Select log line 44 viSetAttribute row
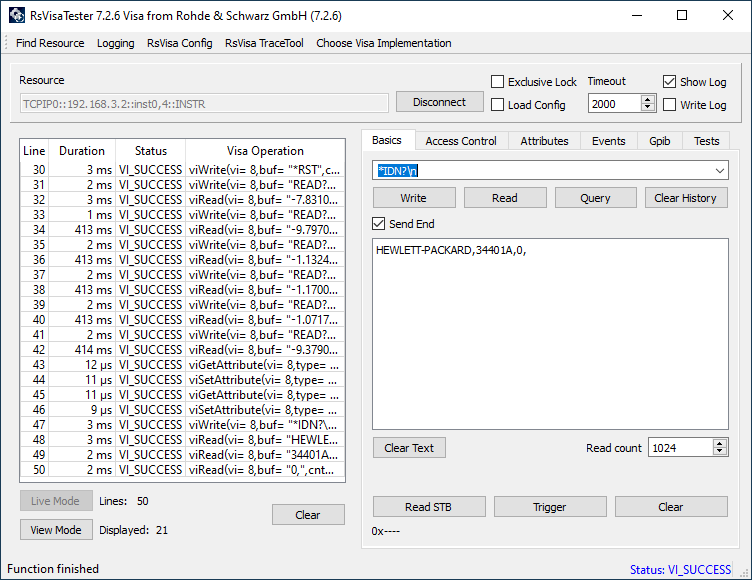Viewport: 752px width, 580px height. [182, 380]
